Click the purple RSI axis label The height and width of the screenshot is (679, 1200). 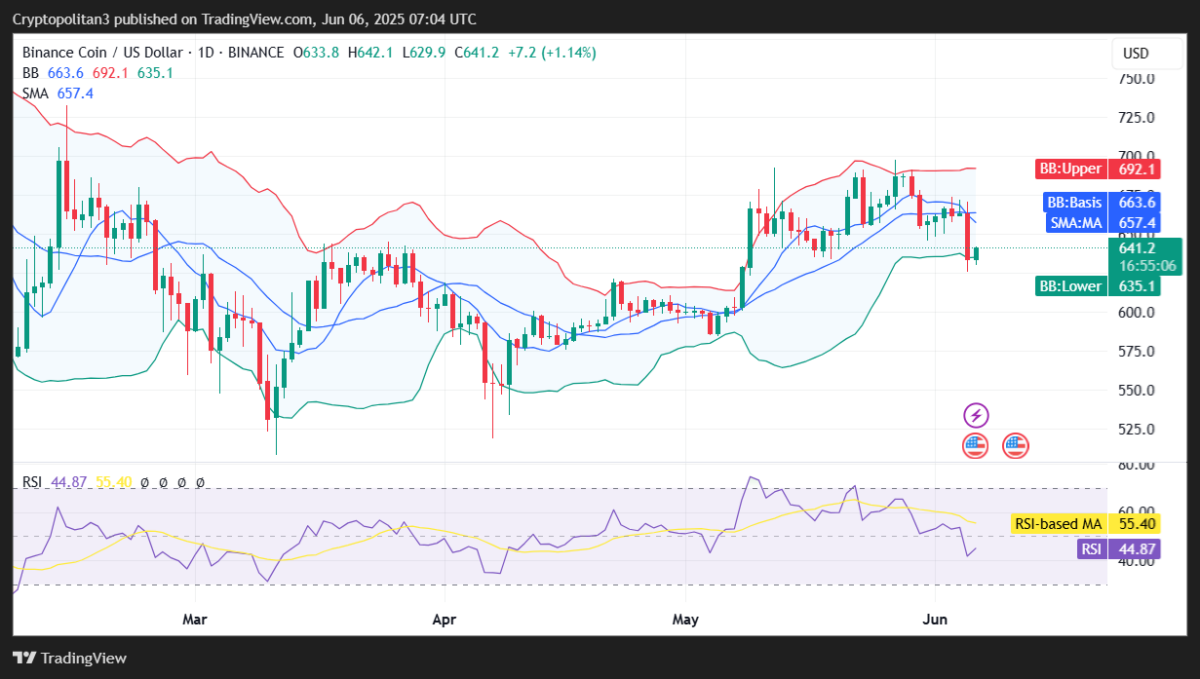click(1090, 549)
